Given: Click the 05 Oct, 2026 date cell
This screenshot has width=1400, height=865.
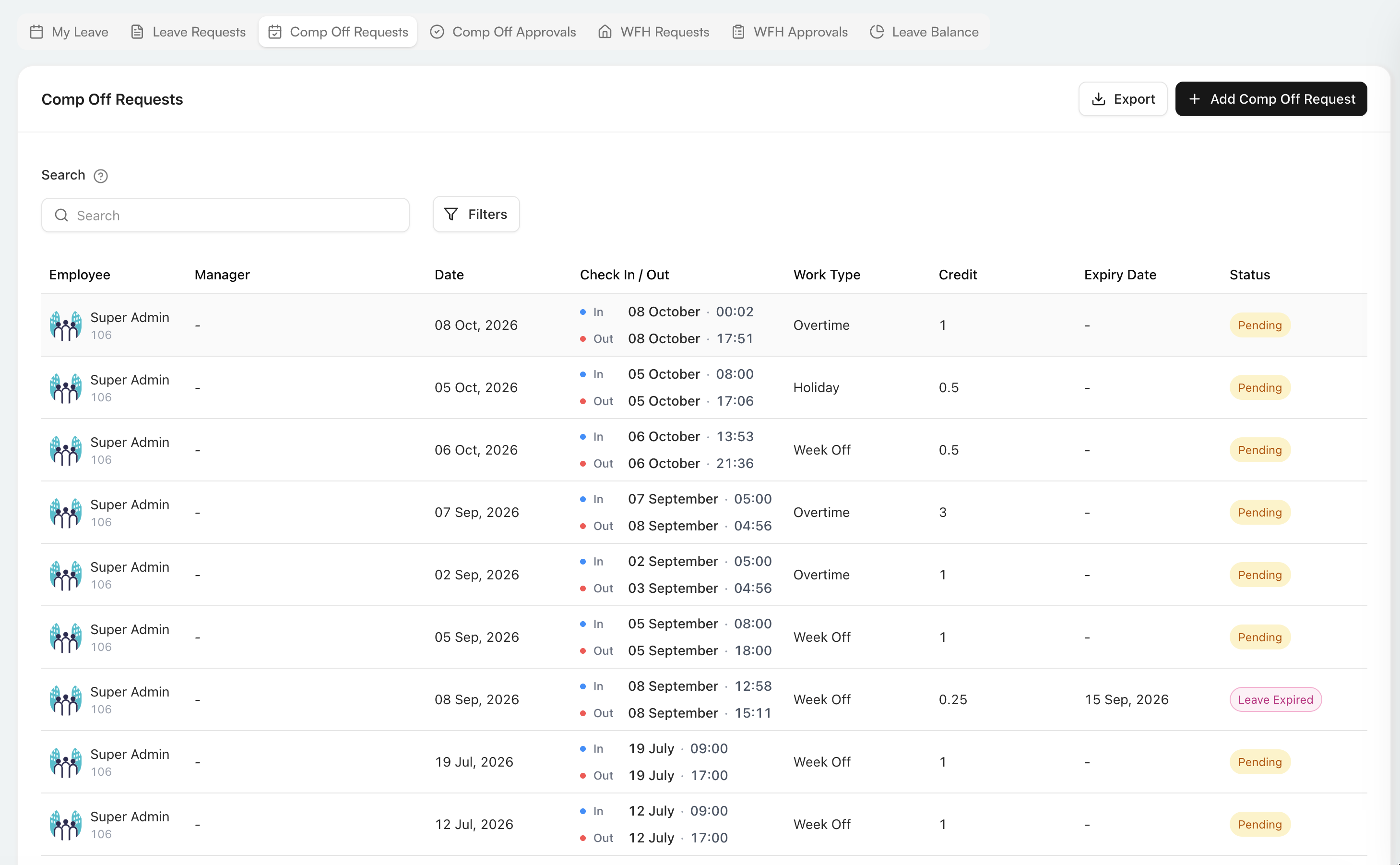Looking at the screenshot, I should [x=475, y=387].
